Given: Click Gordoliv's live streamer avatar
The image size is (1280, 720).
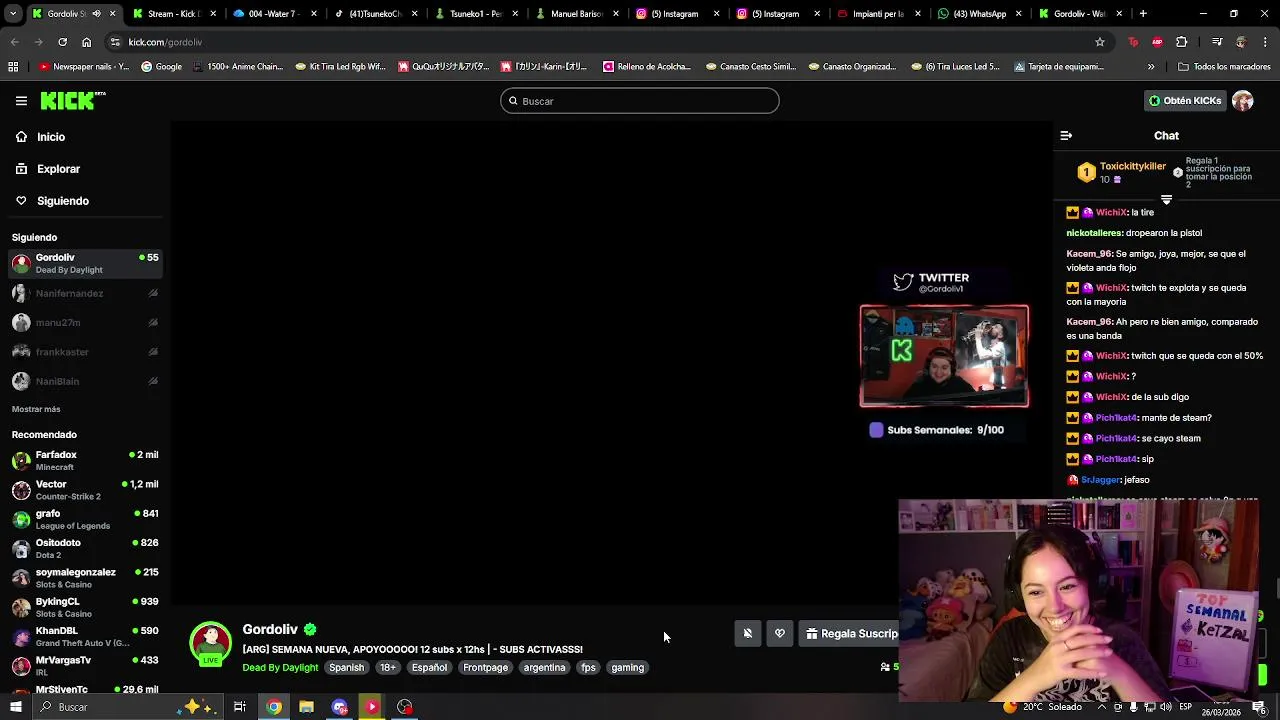Looking at the screenshot, I should (210, 644).
